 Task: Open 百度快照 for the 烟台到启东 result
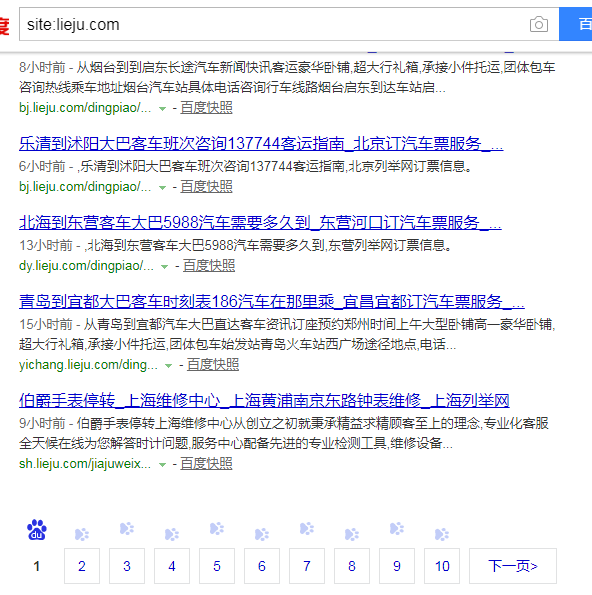click(206, 108)
